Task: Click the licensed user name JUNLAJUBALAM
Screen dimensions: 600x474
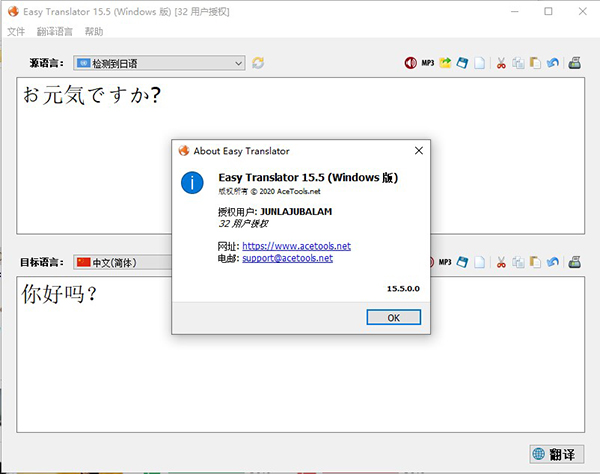Action: click(296, 212)
